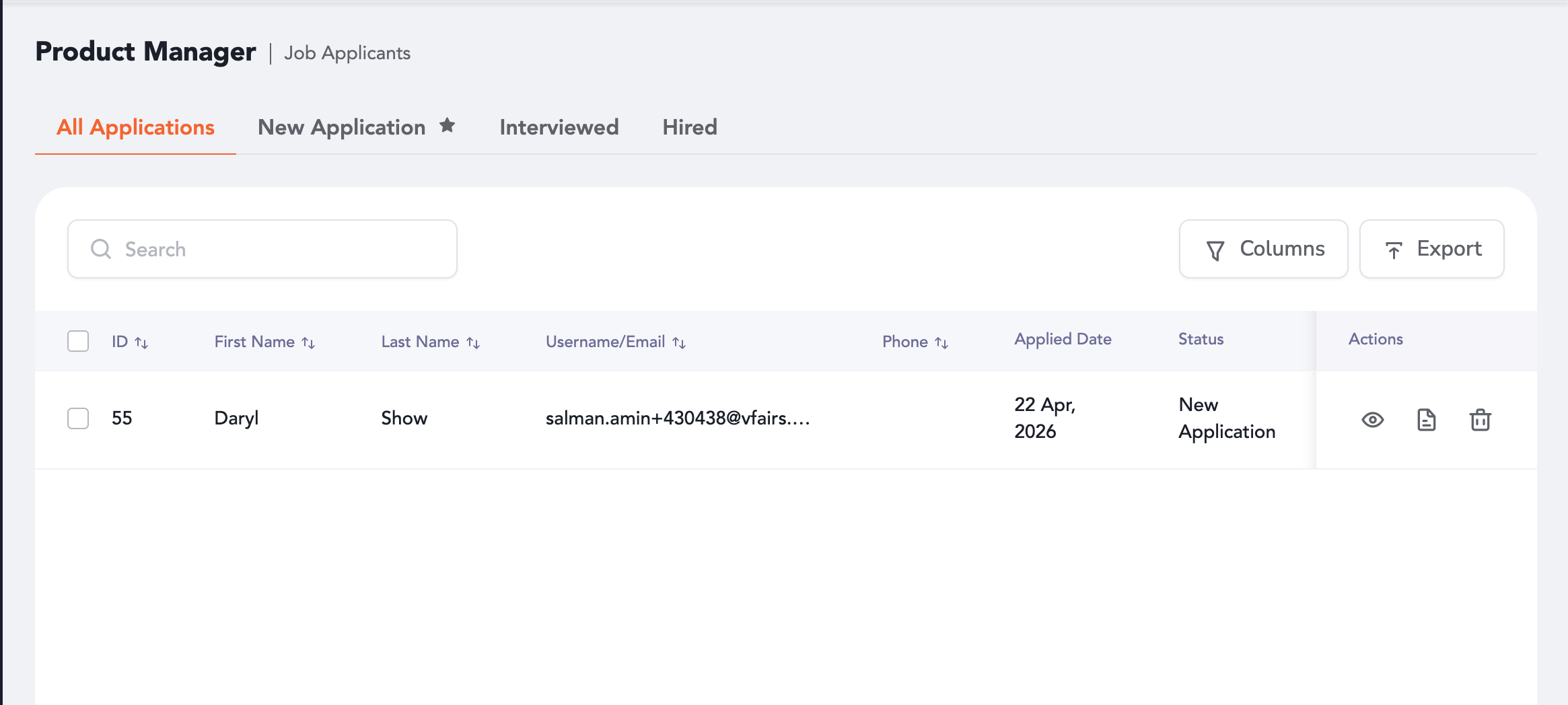Click the Phone column sort arrows

[x=941, y=342]
